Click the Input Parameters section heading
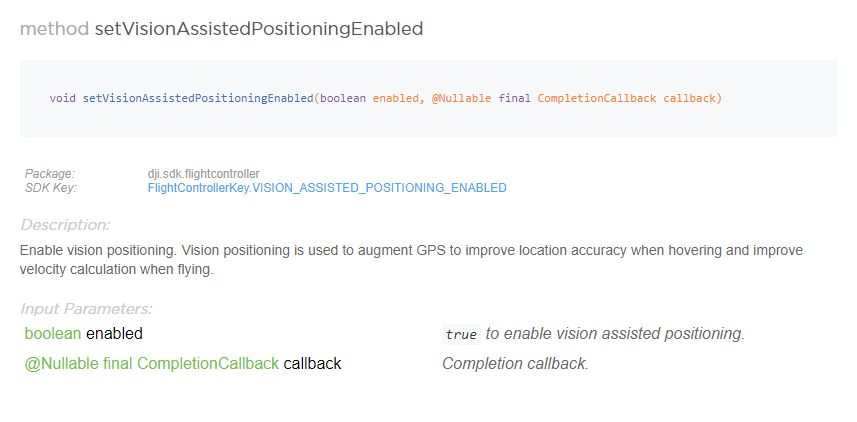The width and height of the screenshot is (857, 422). pyautogui.click(x=86, y=309)
